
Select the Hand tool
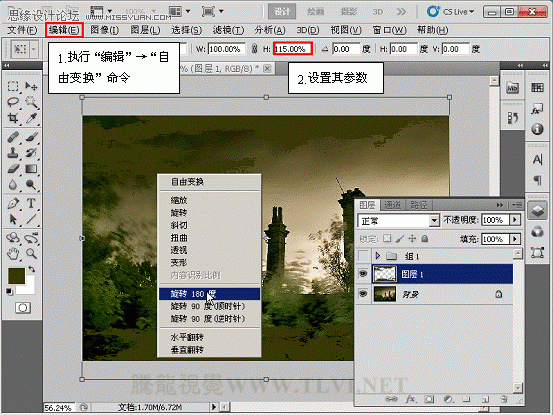pos(13,253)
